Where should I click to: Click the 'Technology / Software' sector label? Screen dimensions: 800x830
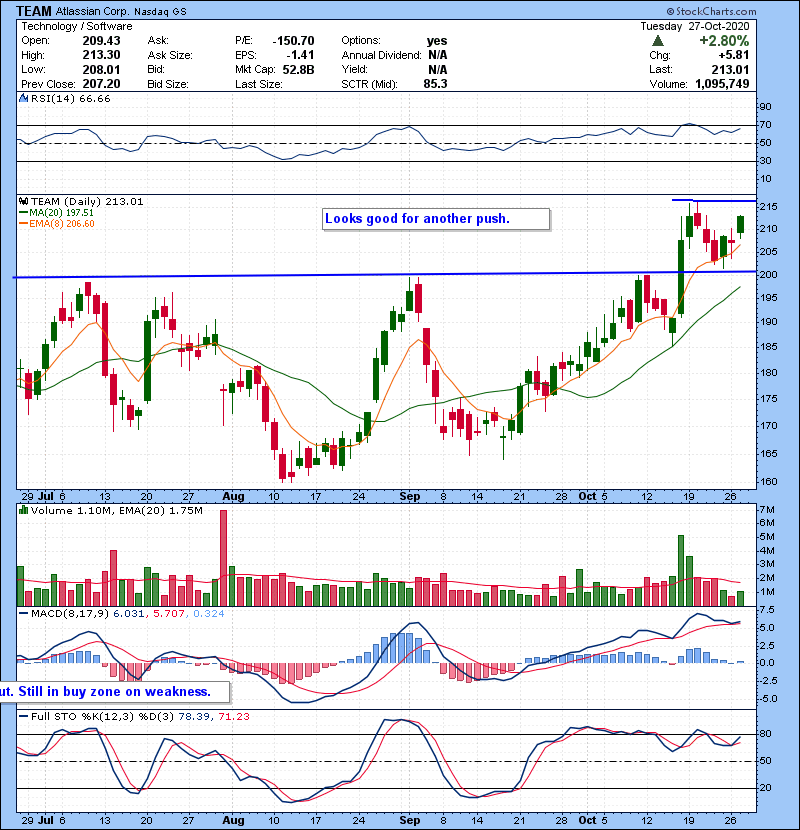(x=77, y=26)
